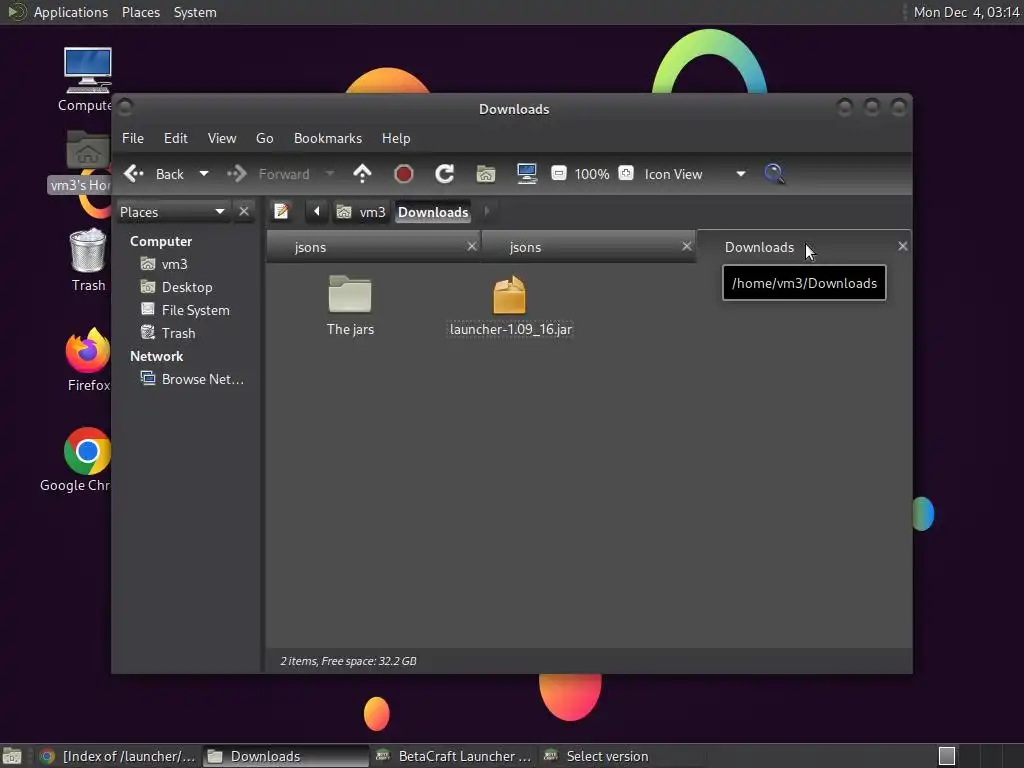Image resolution: width=1024 pixels, height=768 pixels.
Task: Open Trash in the sidebar
Action: (x=178, y=333)
